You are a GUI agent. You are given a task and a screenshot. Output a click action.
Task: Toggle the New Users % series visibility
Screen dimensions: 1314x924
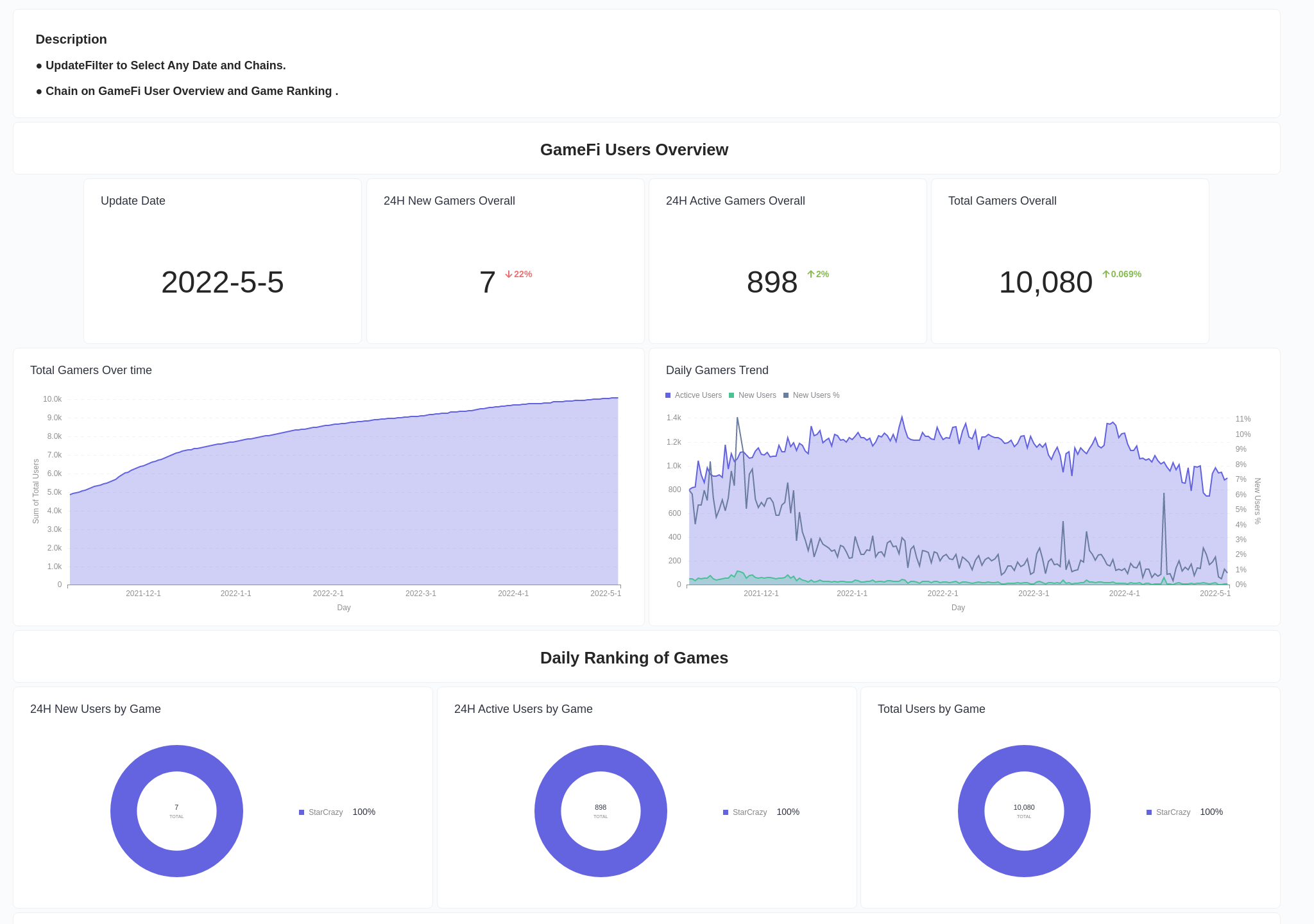click(815, 395)
